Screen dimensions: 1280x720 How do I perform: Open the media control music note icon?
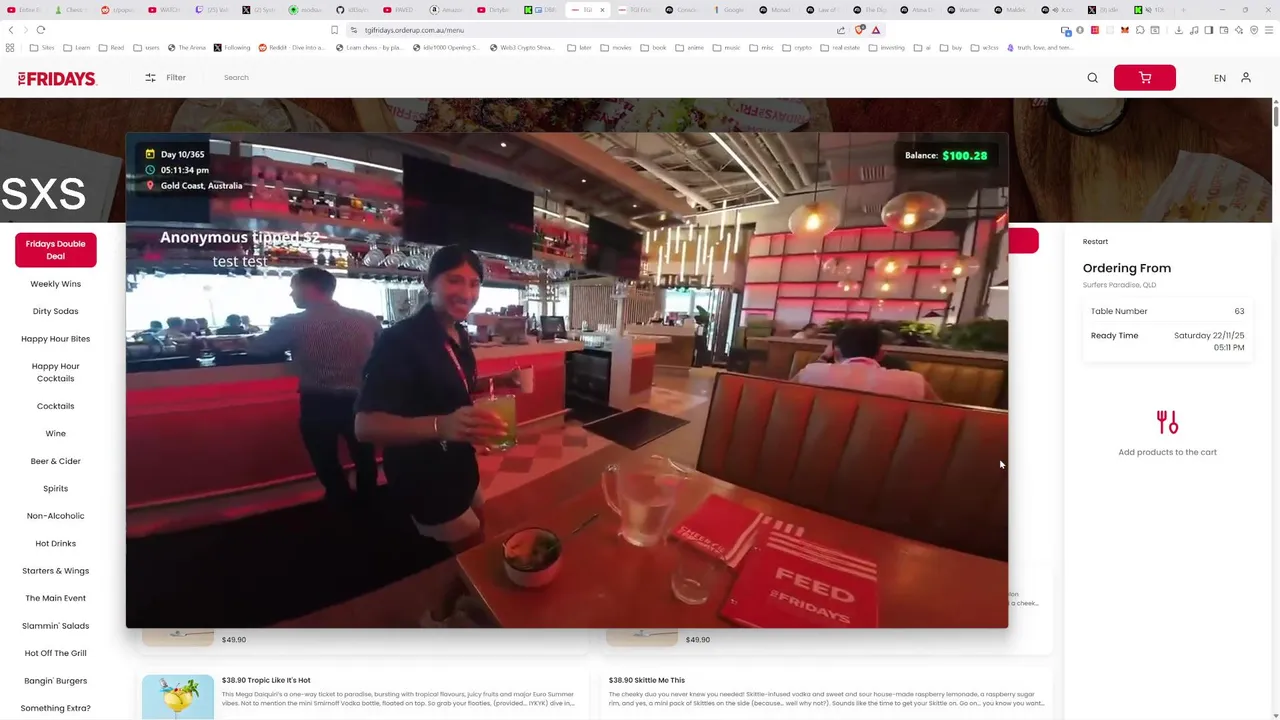[x=1194, y=30]
